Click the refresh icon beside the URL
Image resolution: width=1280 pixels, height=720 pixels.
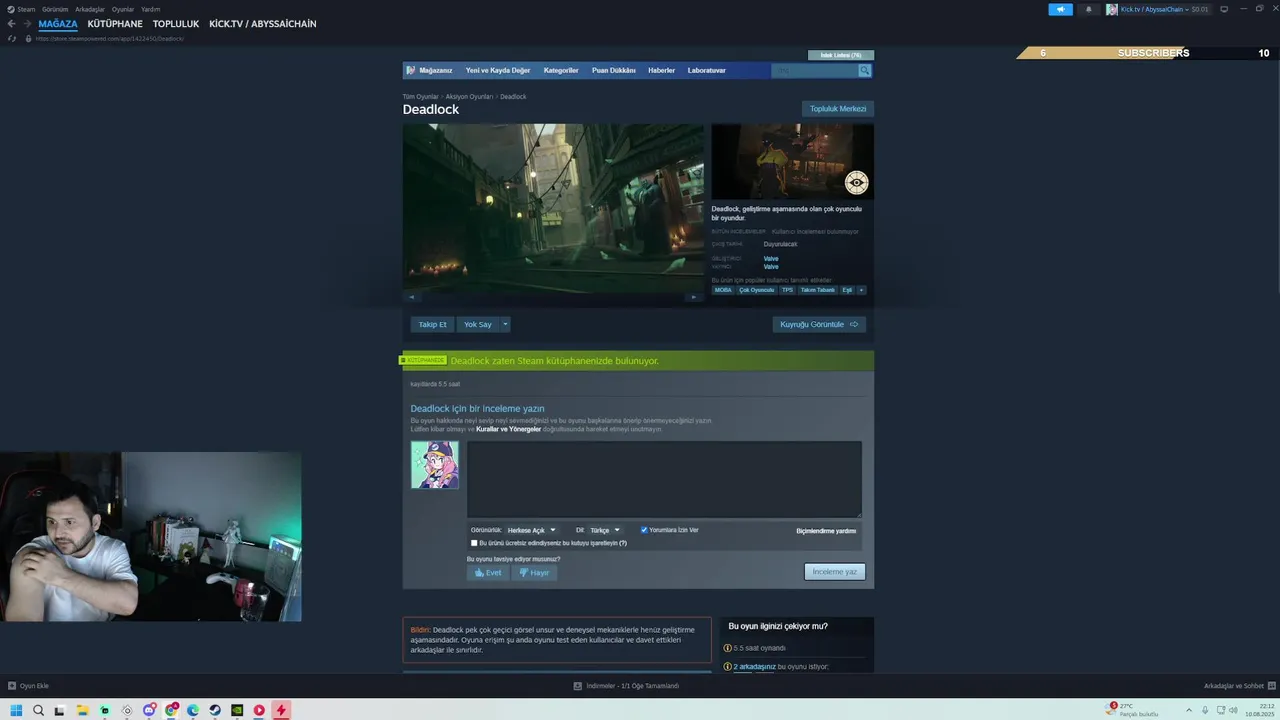(12, 38)
